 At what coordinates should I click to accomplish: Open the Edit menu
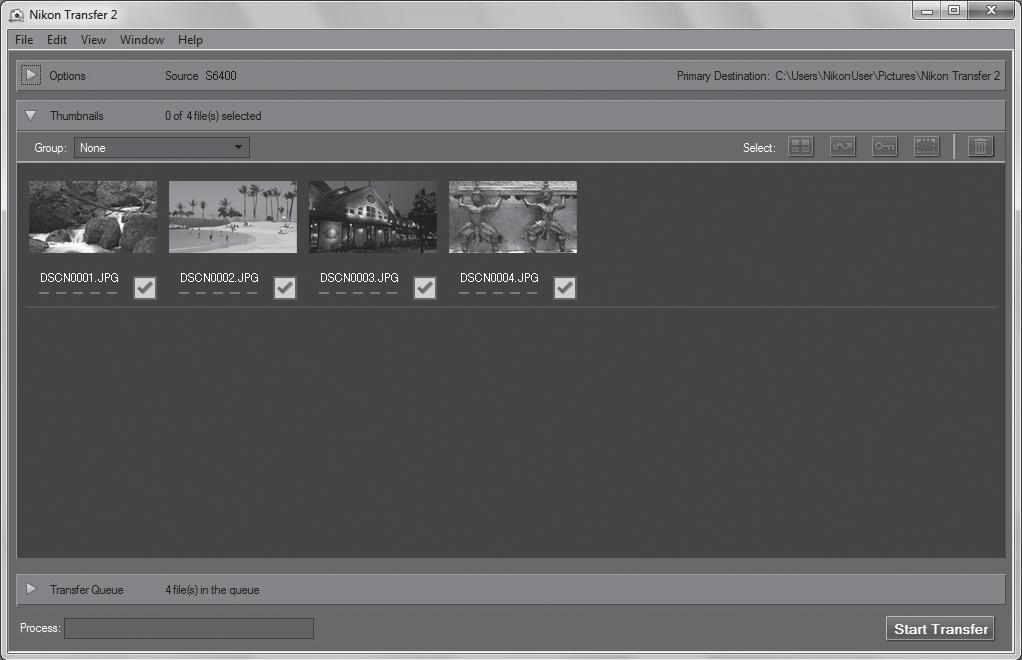[x=57, y=40]
